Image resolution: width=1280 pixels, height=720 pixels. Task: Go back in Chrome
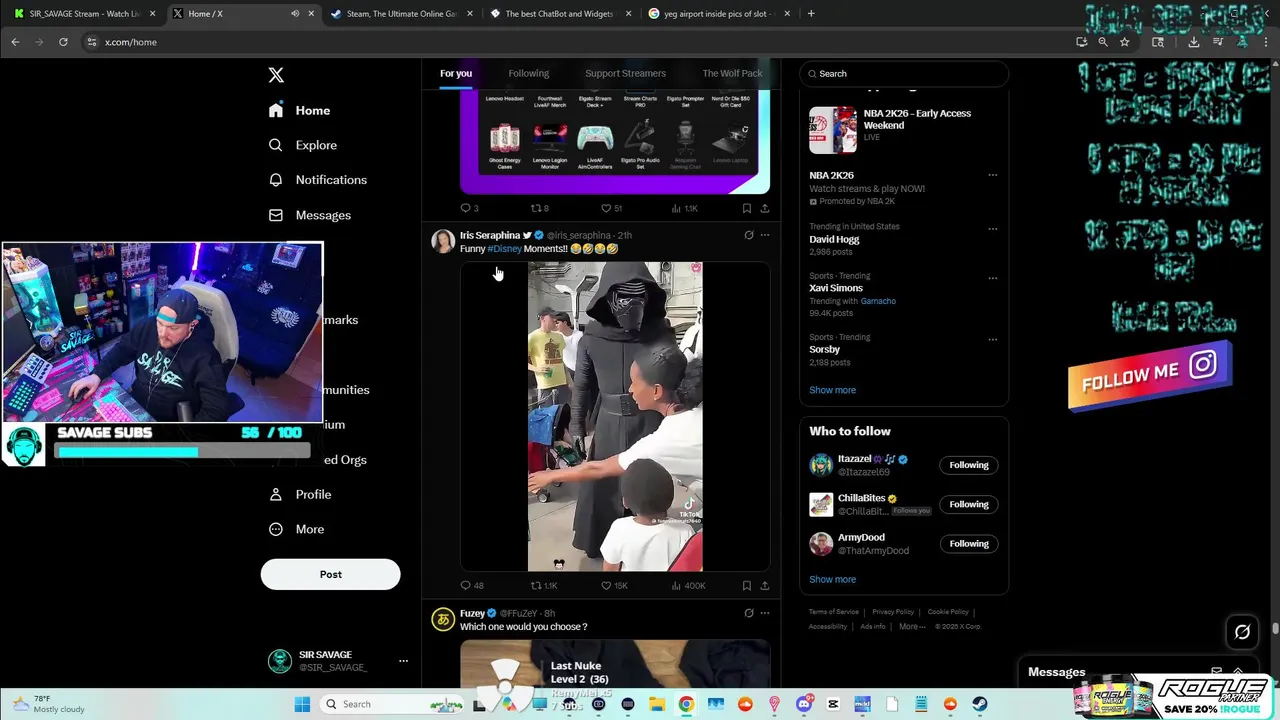[x=15, y=42]
